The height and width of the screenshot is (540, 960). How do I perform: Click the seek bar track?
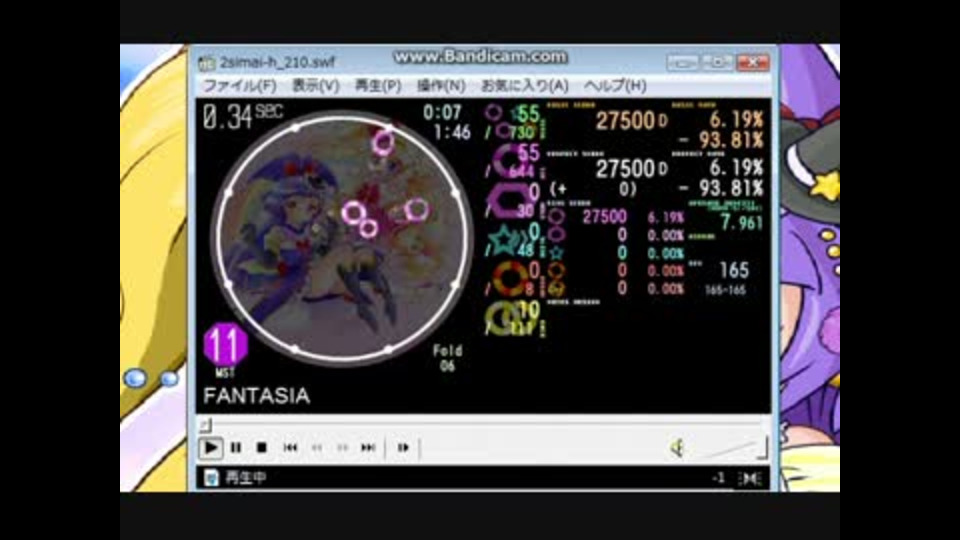(x=483, y=424)
